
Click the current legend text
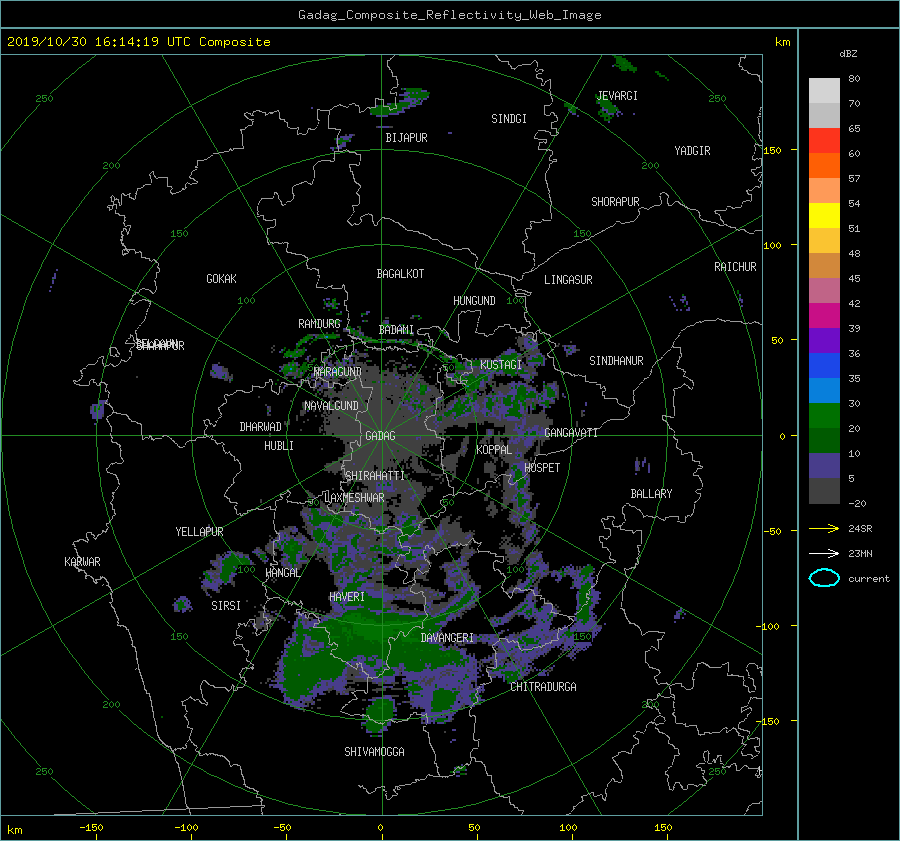coord(869,579)
